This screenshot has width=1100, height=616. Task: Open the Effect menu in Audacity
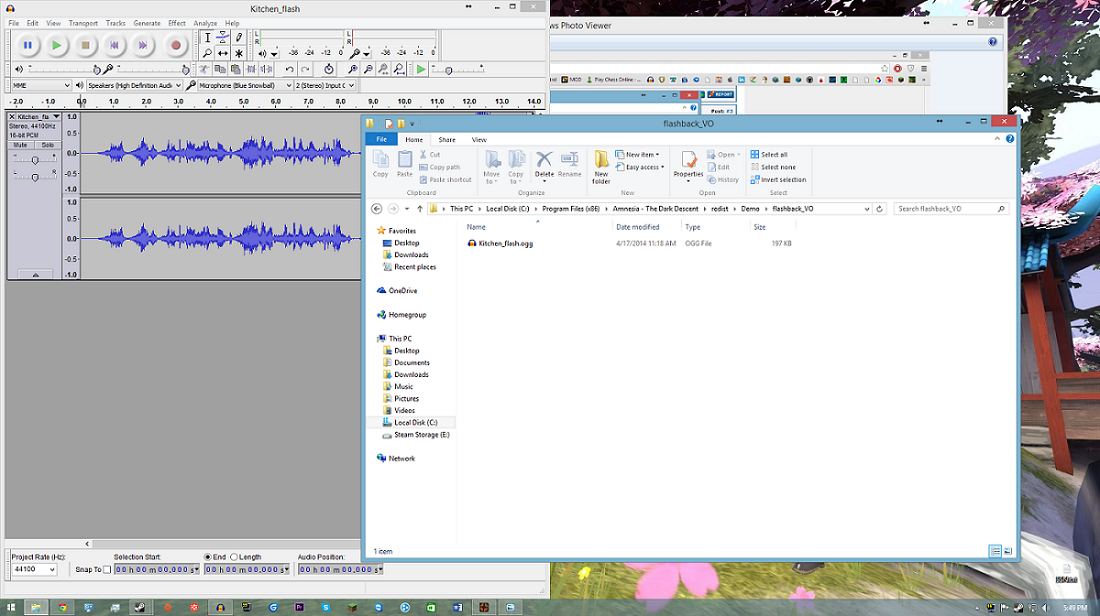pyautogui.click(x=177, y=23)
